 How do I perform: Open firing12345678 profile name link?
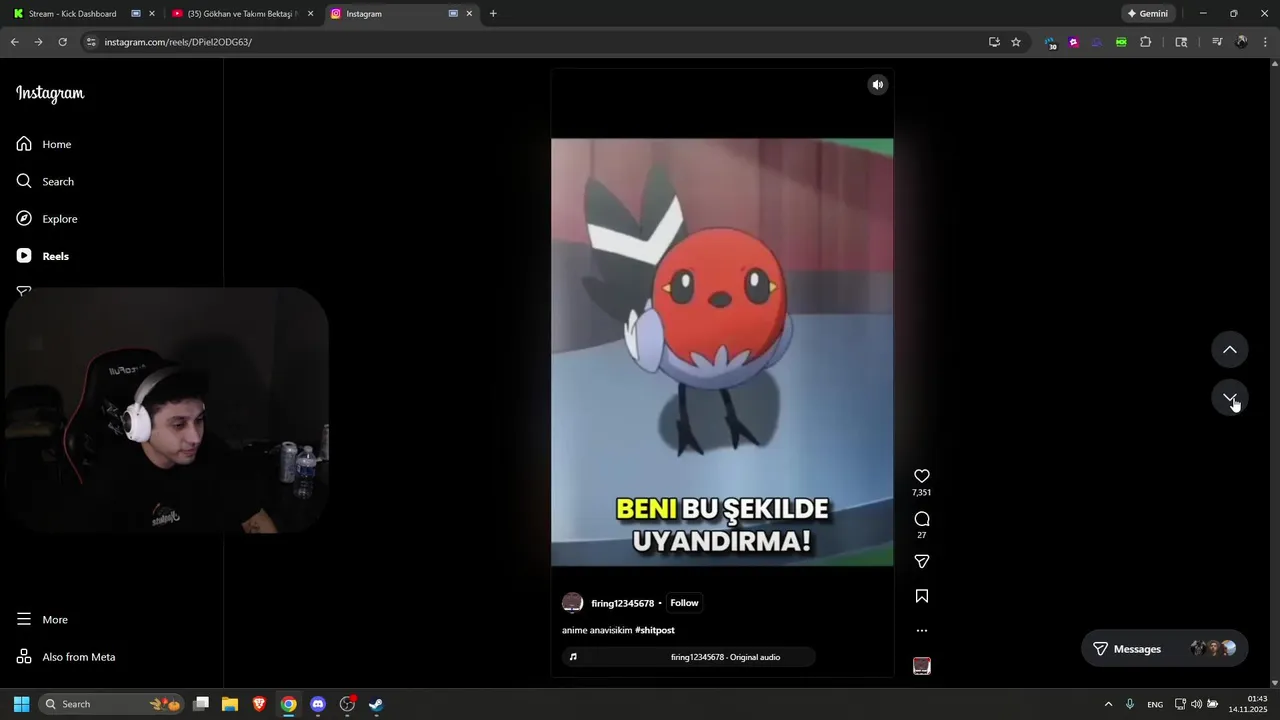[x=622, y=604]
